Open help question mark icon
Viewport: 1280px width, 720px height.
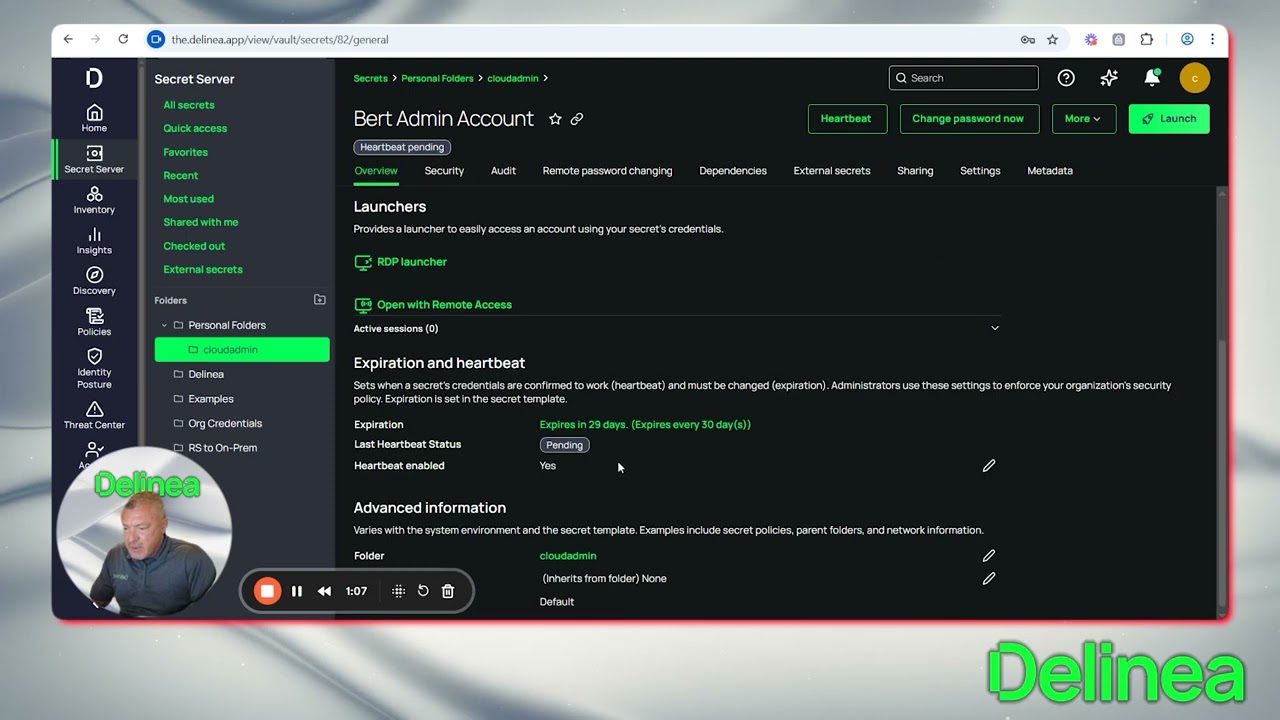point(1066,78)
